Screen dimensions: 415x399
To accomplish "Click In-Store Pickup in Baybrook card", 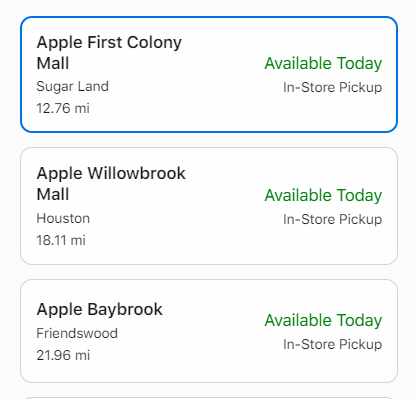I will [332, 344].
